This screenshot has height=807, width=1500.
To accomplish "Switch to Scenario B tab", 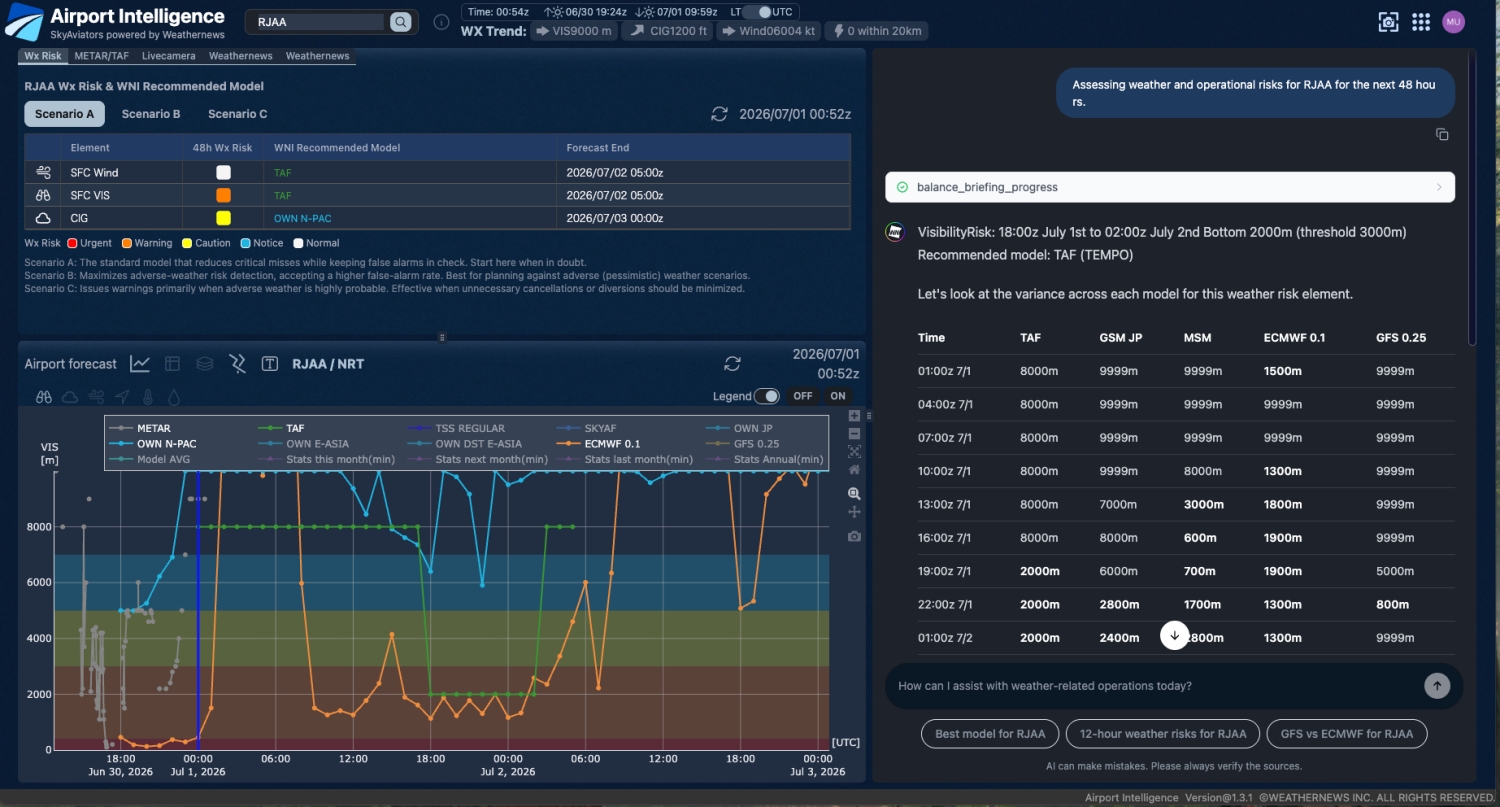I will (151, 114).
